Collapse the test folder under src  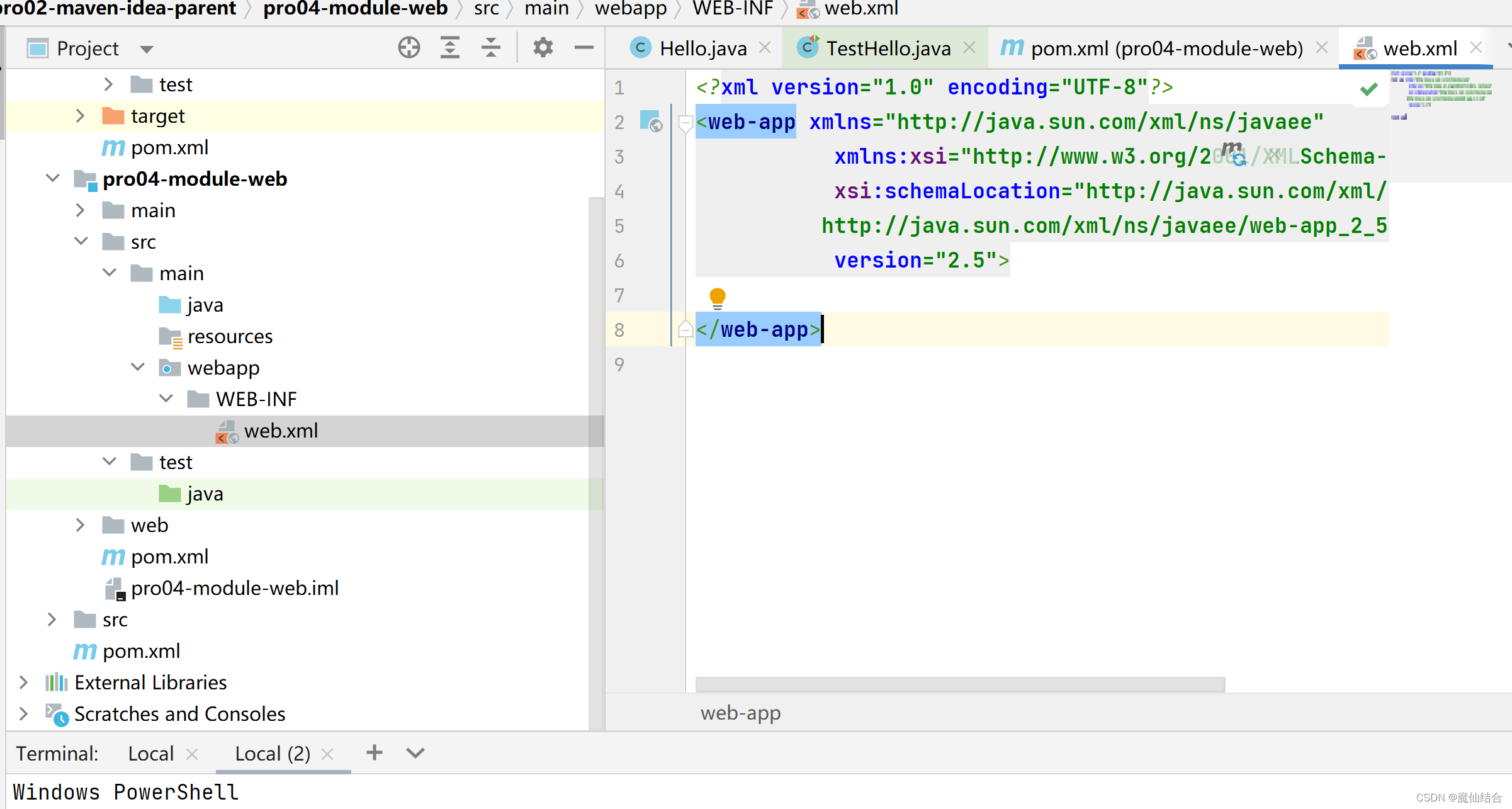(110, 462)
